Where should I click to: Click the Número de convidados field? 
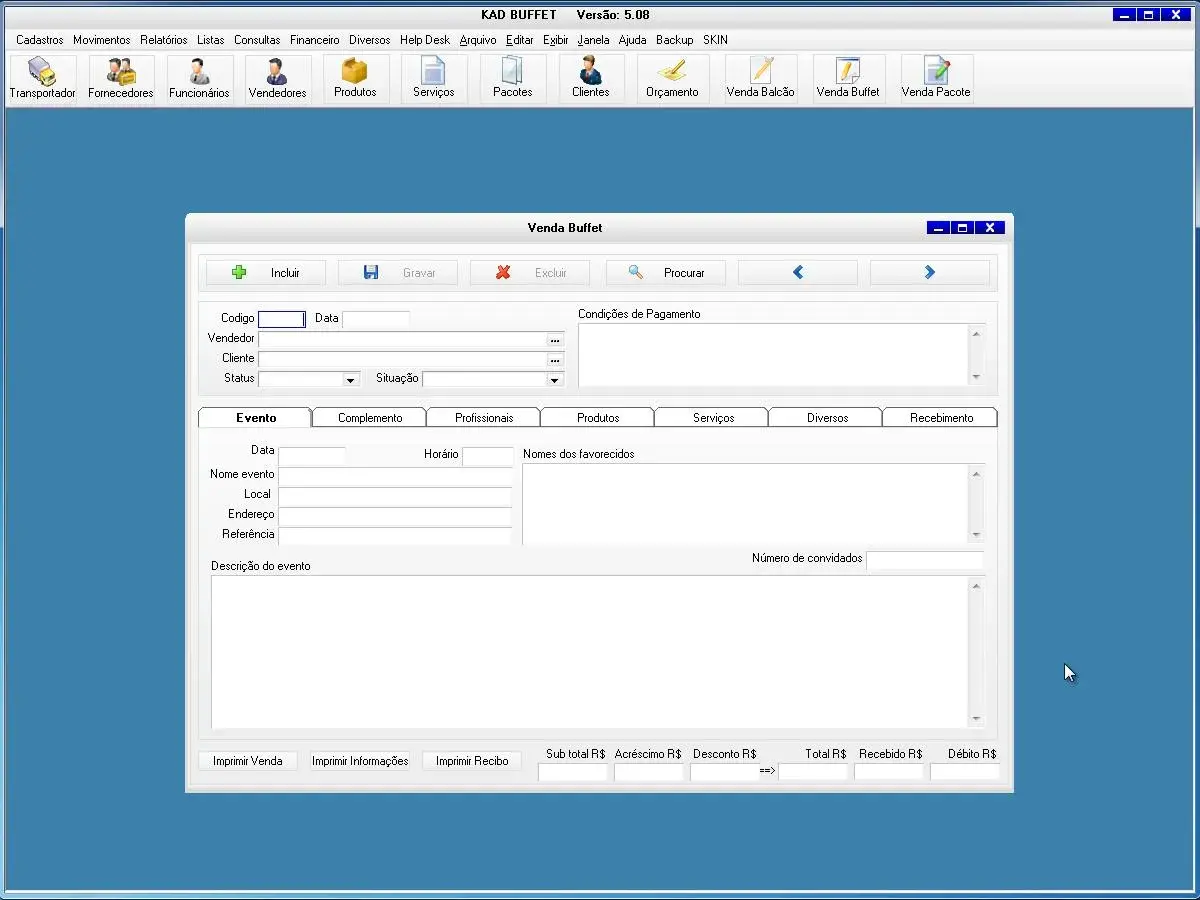pyautogui.click(x=924, y=561)
